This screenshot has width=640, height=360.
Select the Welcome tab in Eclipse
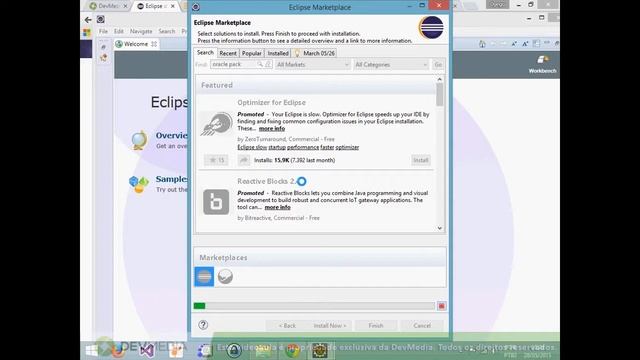coord(136,44)
